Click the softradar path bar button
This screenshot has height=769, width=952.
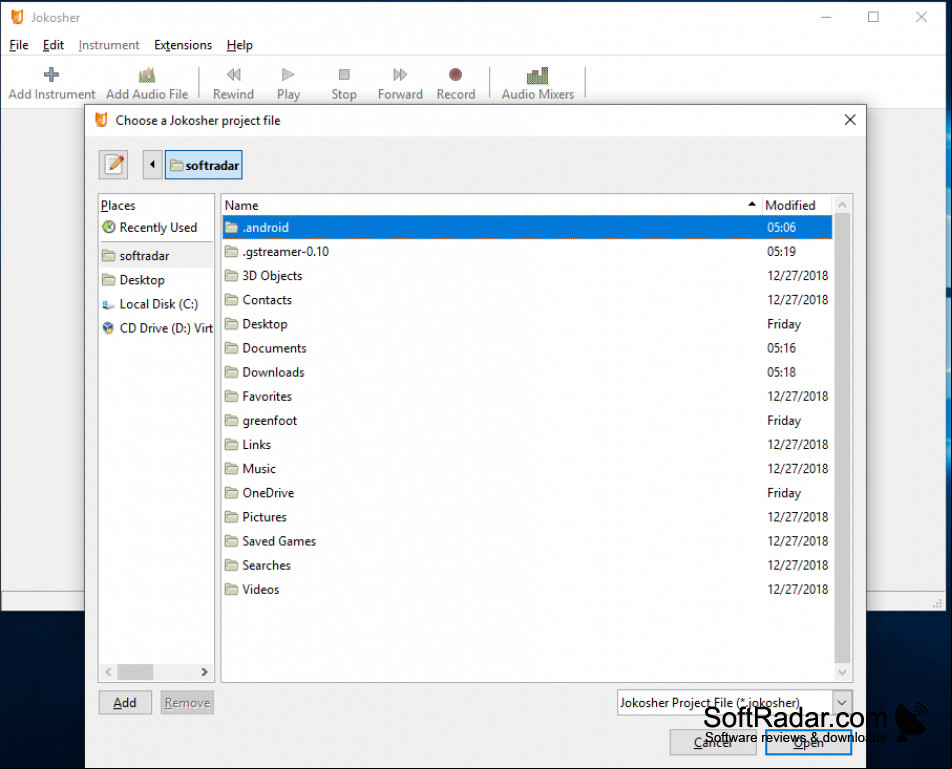(x=204, y=164)
